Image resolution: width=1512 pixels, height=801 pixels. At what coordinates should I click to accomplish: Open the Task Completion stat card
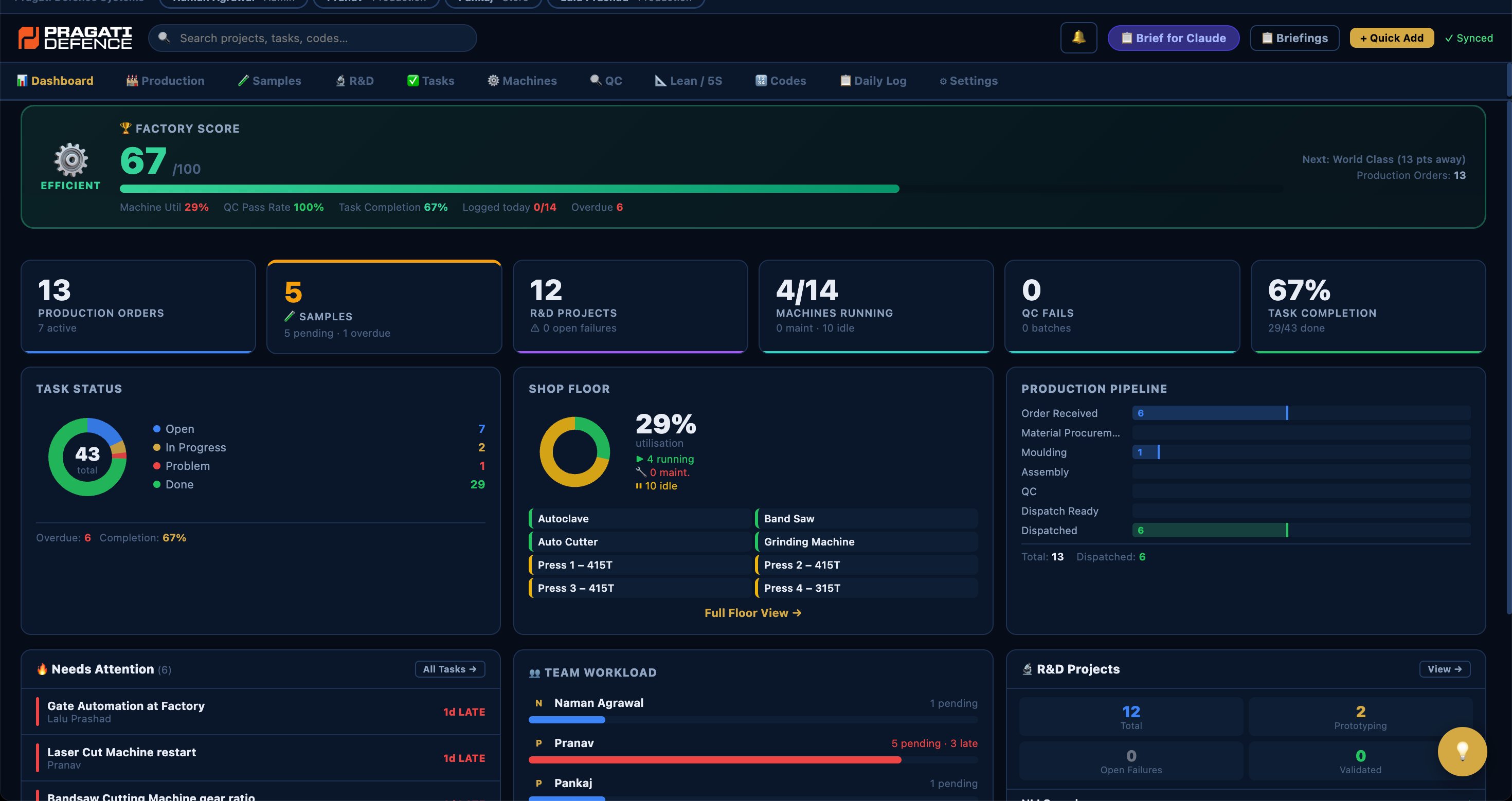pos(1367,306)
